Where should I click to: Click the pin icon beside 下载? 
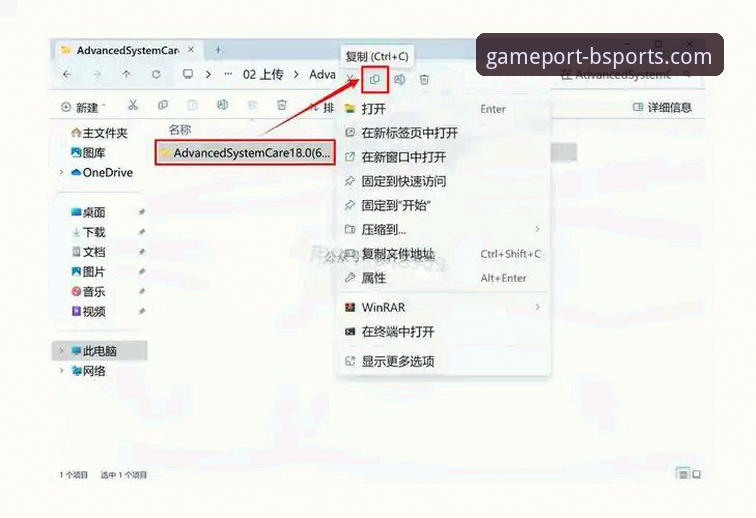pyautogui.click(x=142, y=232)
